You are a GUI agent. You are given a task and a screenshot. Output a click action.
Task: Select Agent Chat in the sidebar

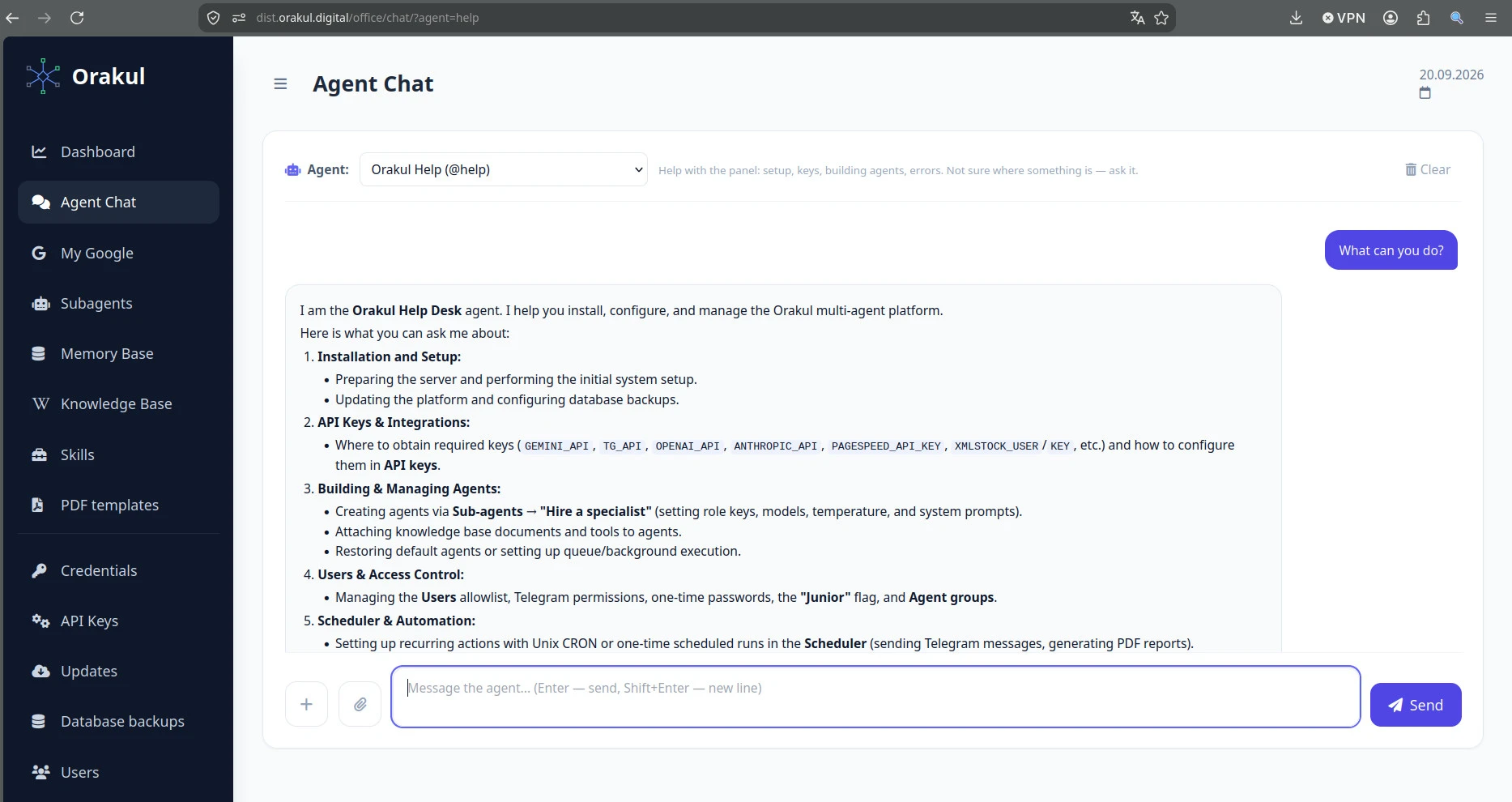point(118,202)
